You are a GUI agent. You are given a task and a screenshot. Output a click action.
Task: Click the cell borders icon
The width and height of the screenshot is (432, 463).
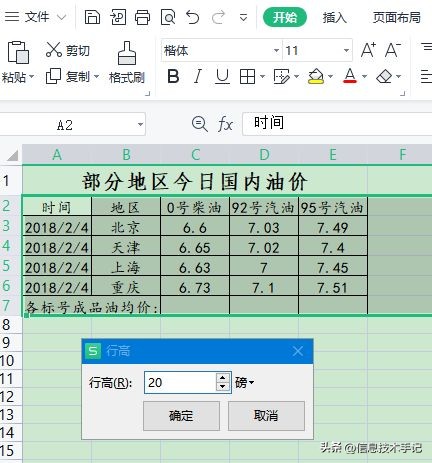(247, 77)
